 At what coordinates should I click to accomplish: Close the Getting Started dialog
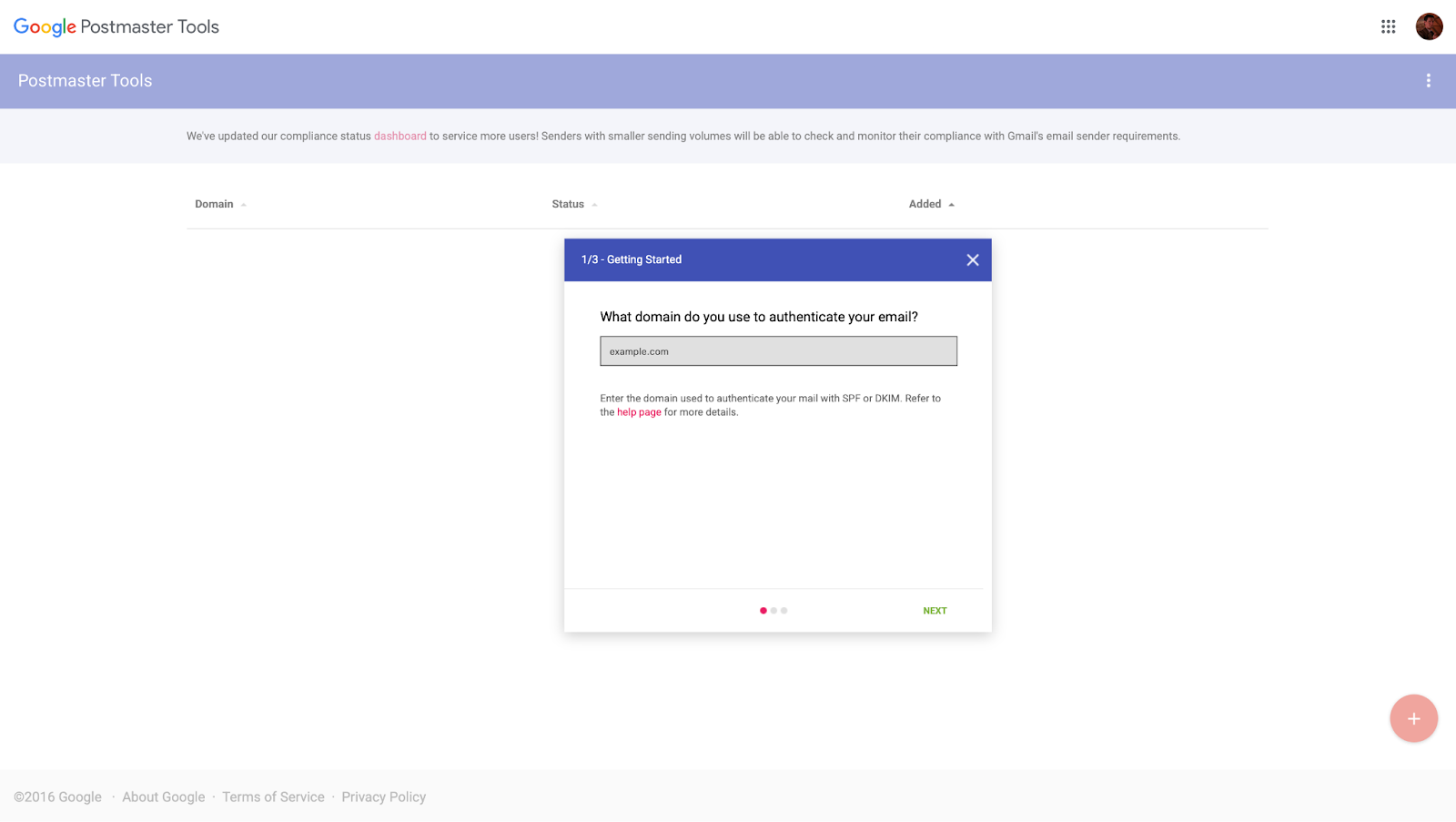[x=972, y=260]
